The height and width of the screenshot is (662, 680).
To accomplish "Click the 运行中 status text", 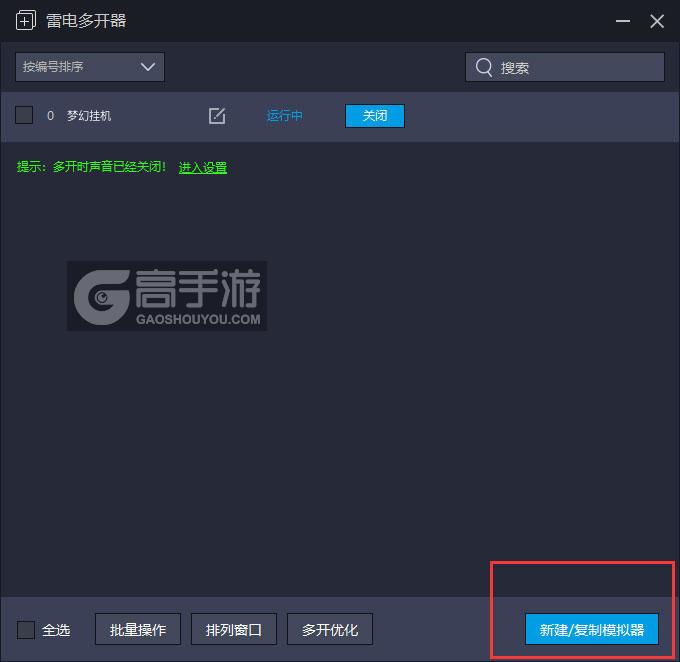I will (284, 116).
